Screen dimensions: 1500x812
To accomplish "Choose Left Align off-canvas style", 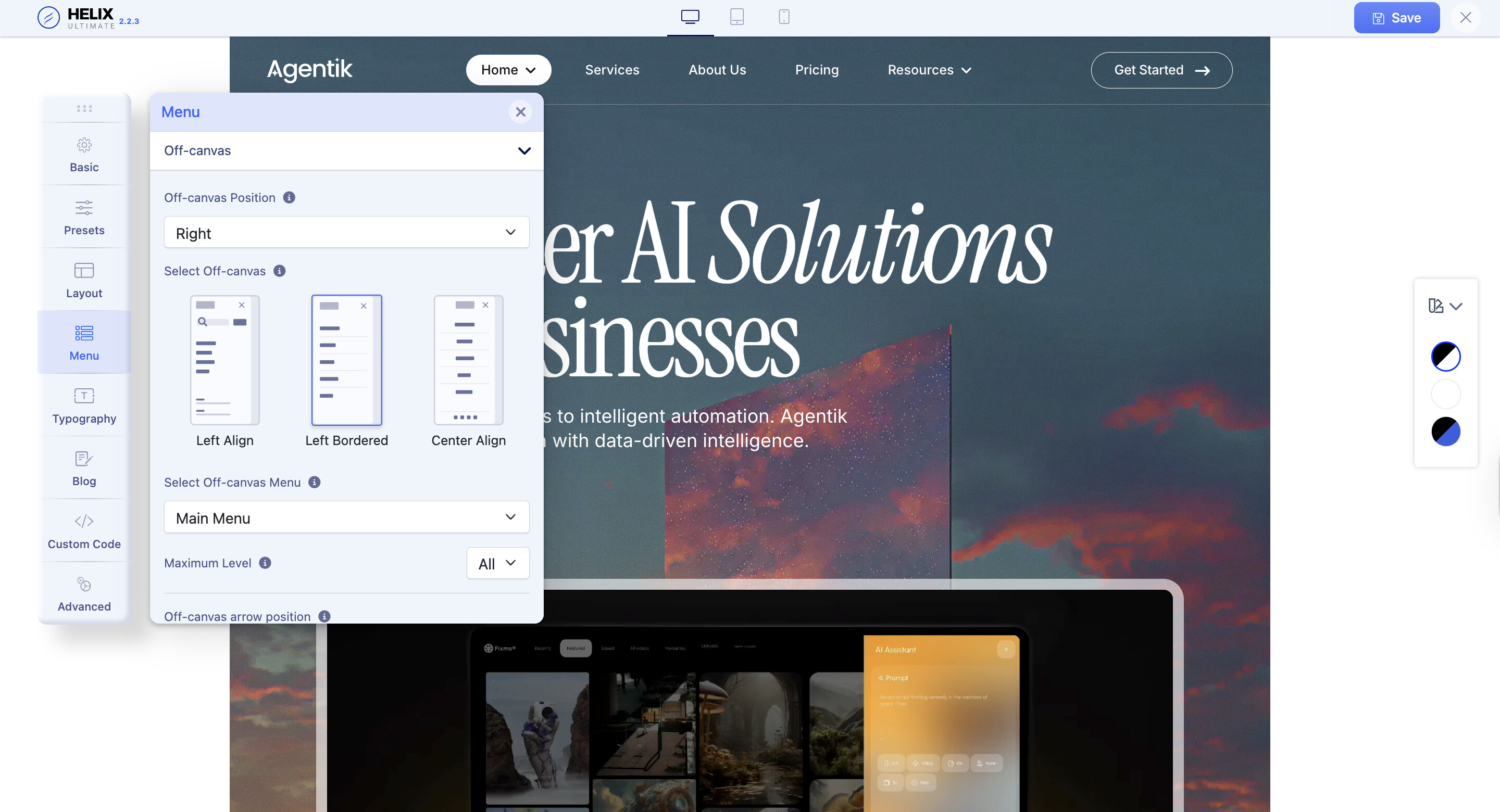I will pyautogui.click(x=225, y=360).
